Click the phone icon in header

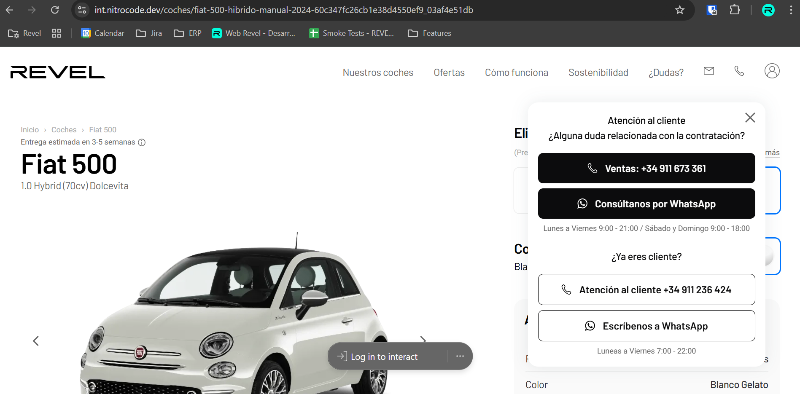pos(739,71)
